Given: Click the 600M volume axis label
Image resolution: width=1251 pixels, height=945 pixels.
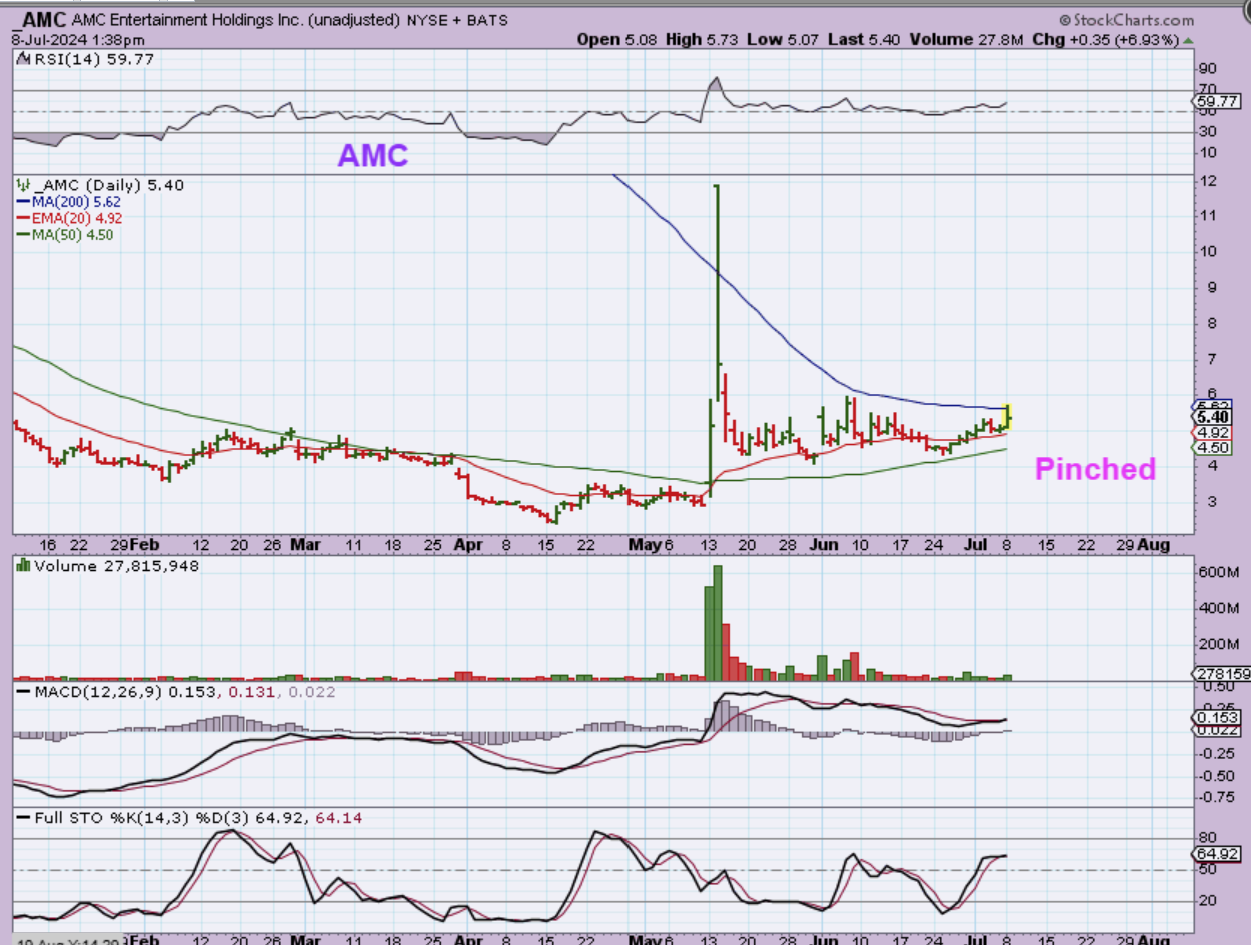Looking at the screenshot, I should click(x=1220, y=571).
